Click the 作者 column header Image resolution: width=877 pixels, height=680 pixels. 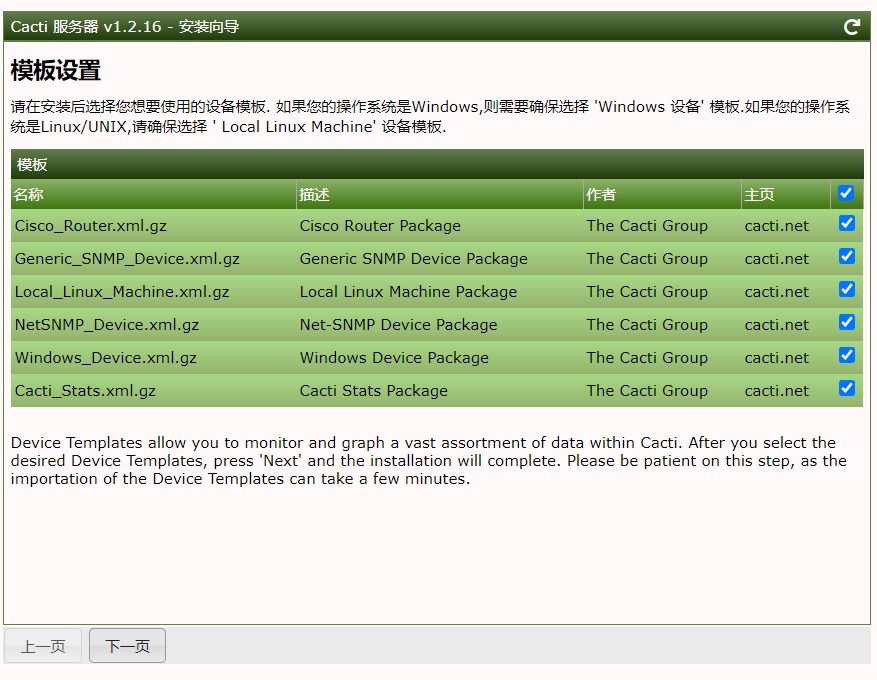point(601,195)
